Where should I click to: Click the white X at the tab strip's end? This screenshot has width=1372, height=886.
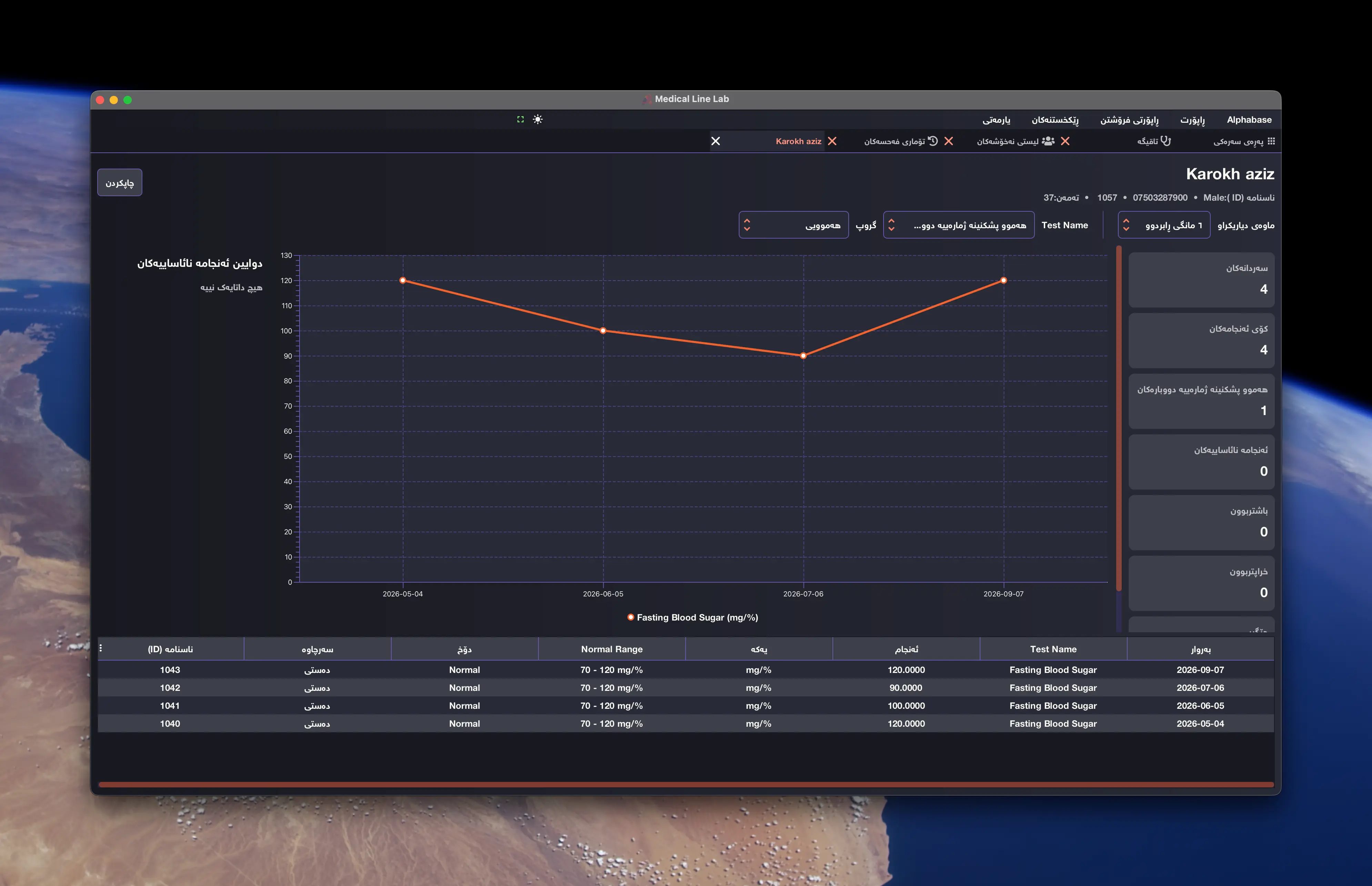pyautogui.click(x=716, y=141)
